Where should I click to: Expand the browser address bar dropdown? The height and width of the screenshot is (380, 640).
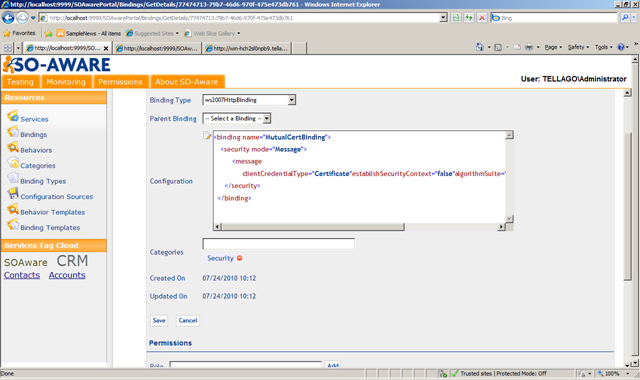(443, 18)
